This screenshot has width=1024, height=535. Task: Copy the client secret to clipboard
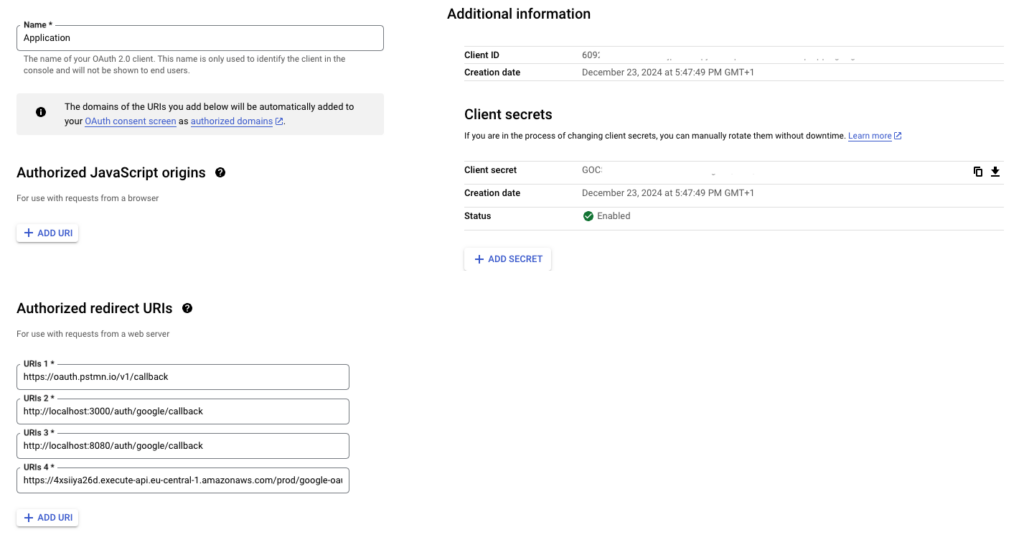coord(978,171)
